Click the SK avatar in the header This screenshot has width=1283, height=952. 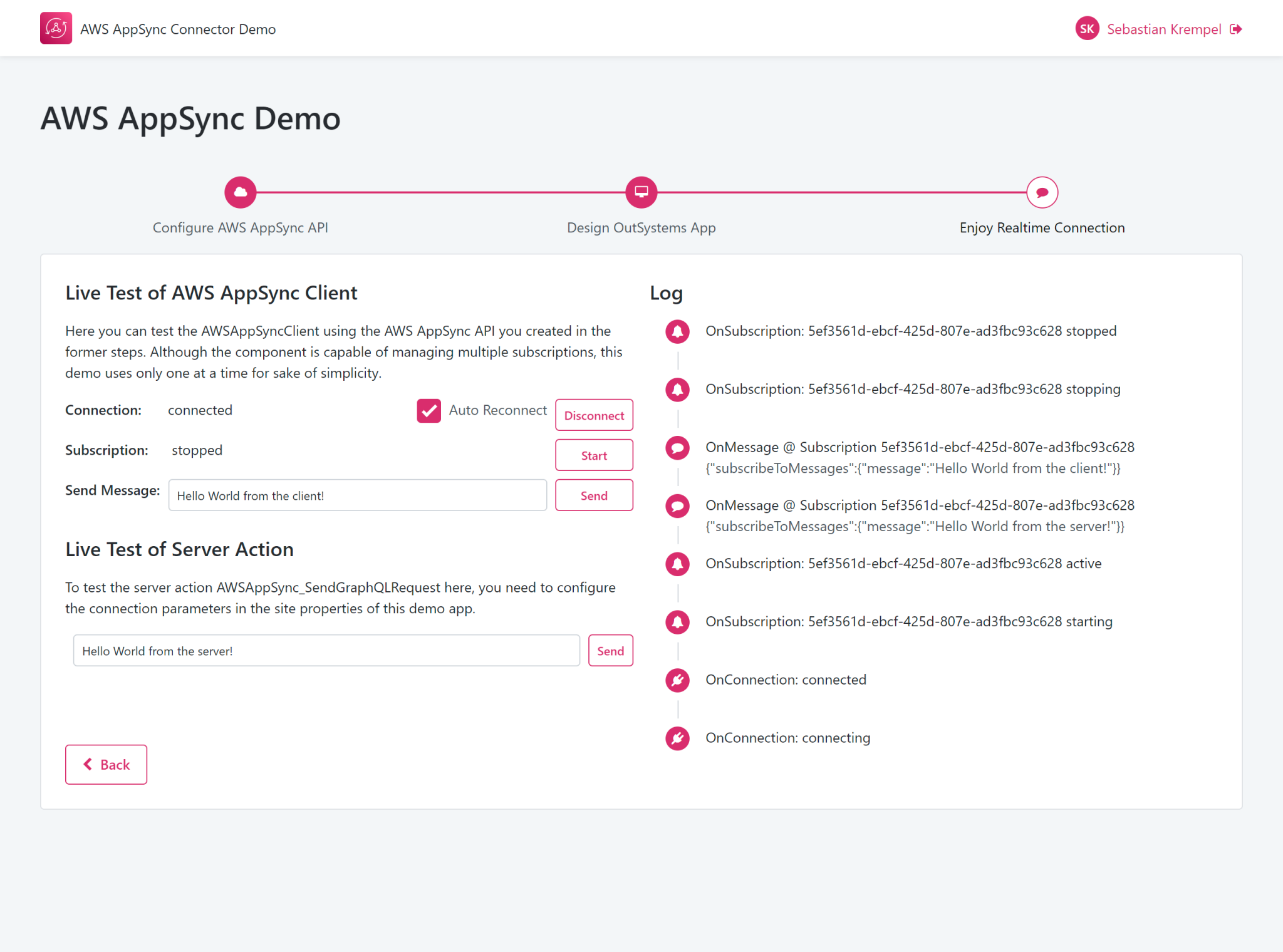(1088, 28)
